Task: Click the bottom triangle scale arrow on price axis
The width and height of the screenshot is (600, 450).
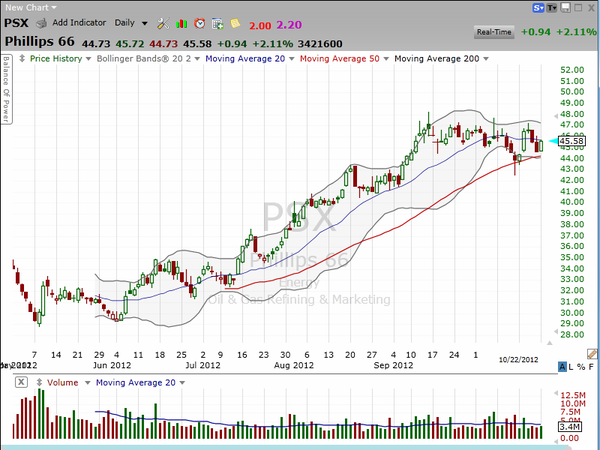Action: 556,332
